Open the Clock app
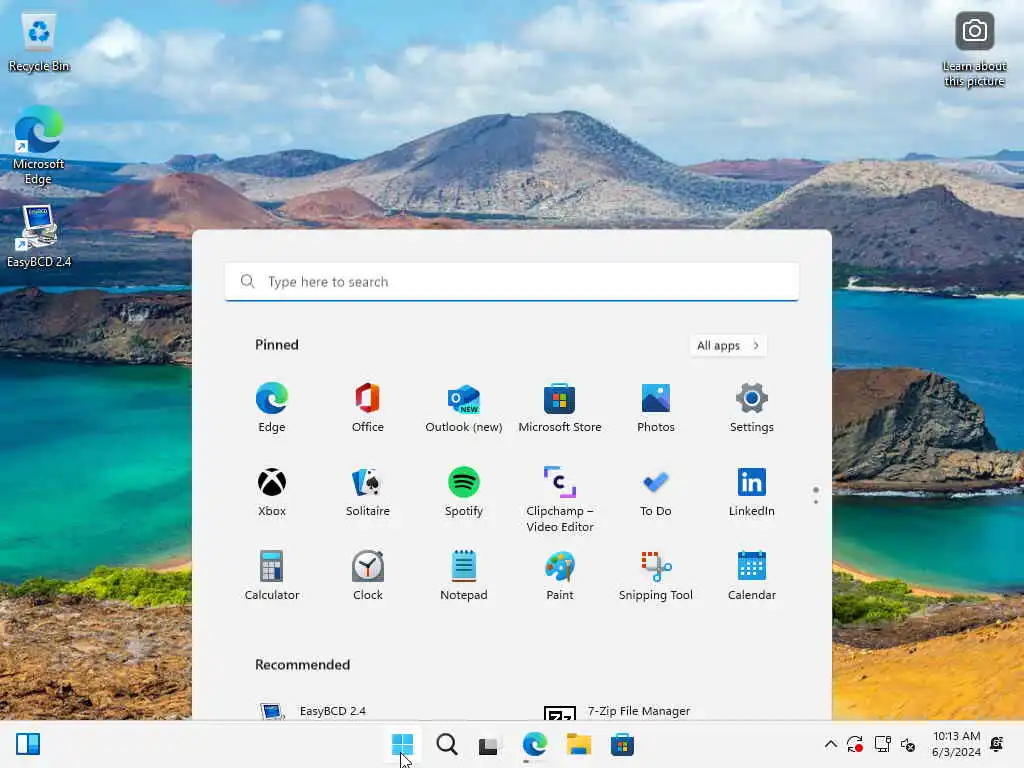This screenshot has height=768, width=1024. tap(368, 576)
